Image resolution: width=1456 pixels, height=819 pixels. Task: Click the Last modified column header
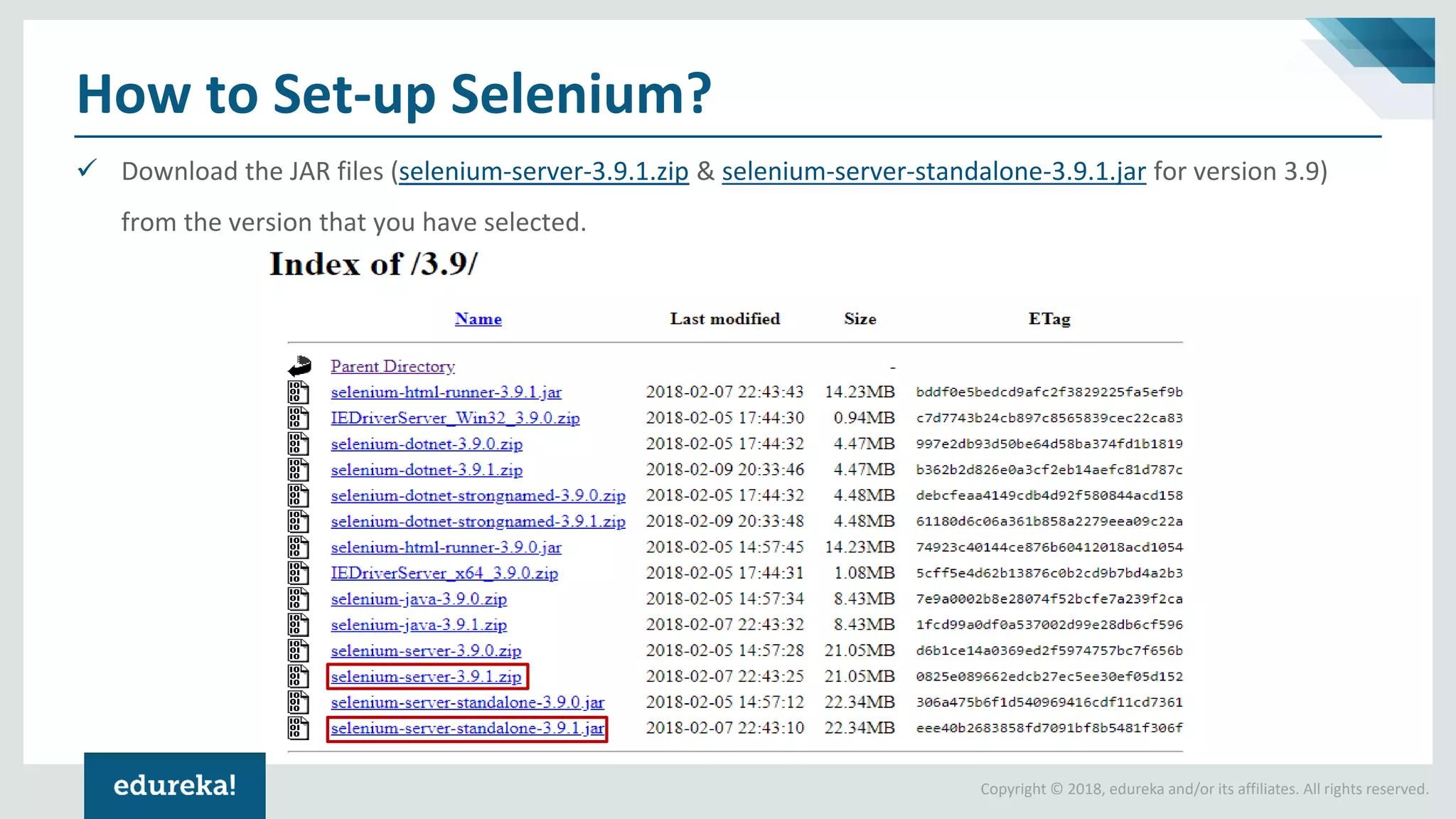(725, 318)
